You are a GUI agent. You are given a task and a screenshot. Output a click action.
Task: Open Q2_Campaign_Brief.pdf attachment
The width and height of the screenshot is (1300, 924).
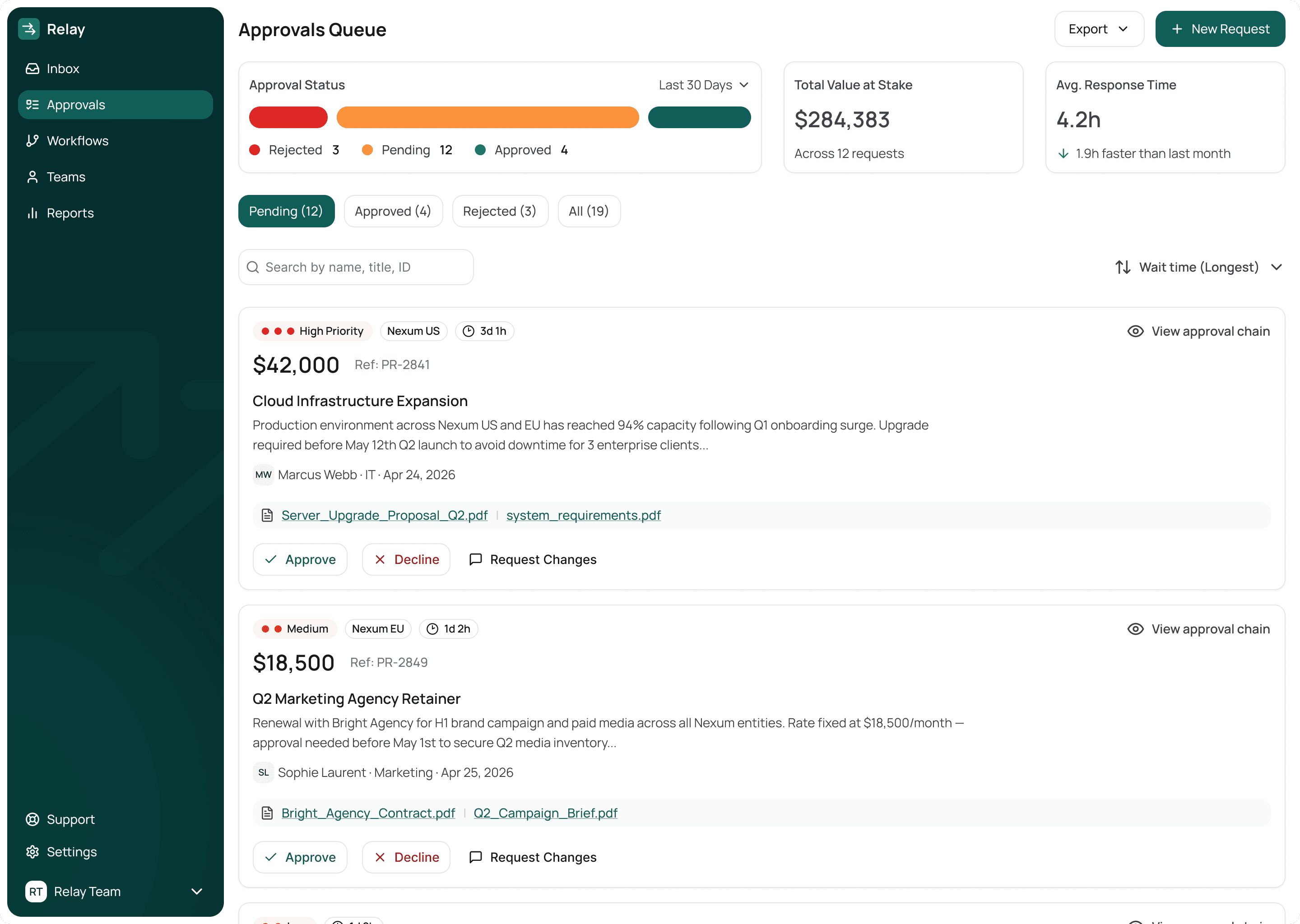point(545,813)
